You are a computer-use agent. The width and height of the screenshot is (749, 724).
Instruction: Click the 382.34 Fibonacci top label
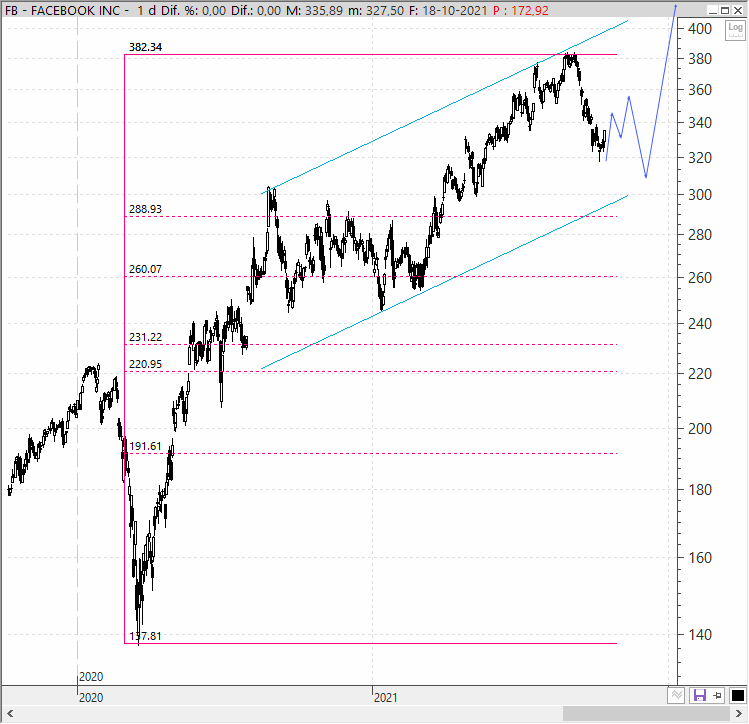pyautogui.click(x=145, y=47)
